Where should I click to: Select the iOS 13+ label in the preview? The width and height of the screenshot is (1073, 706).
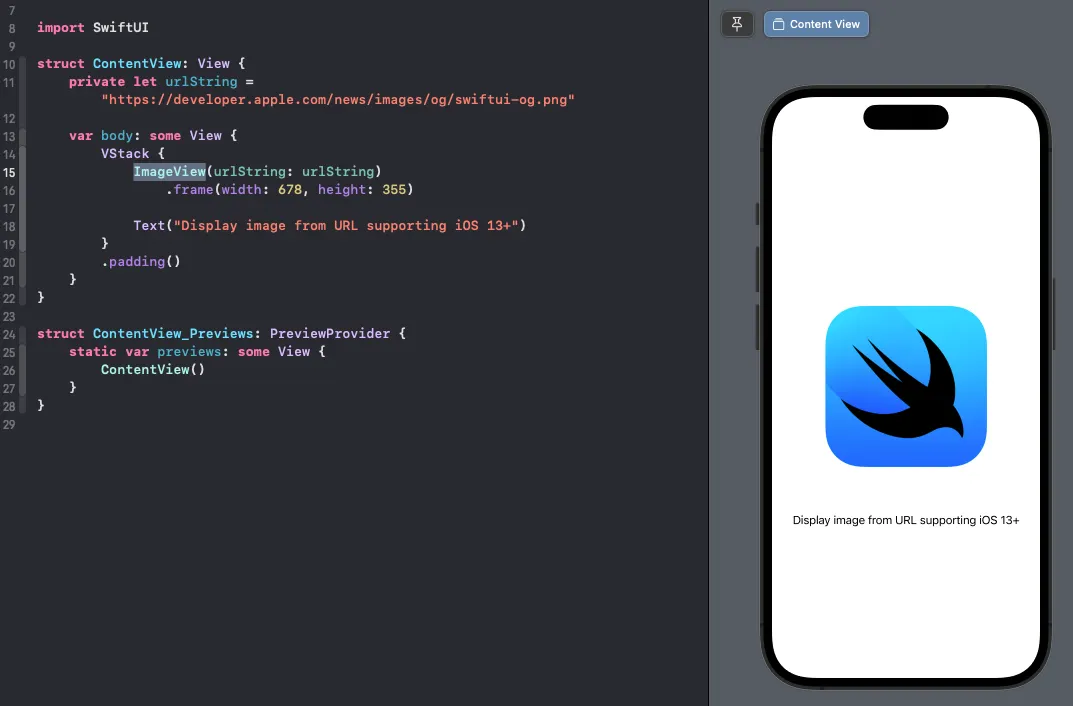(x=906, y=520)
